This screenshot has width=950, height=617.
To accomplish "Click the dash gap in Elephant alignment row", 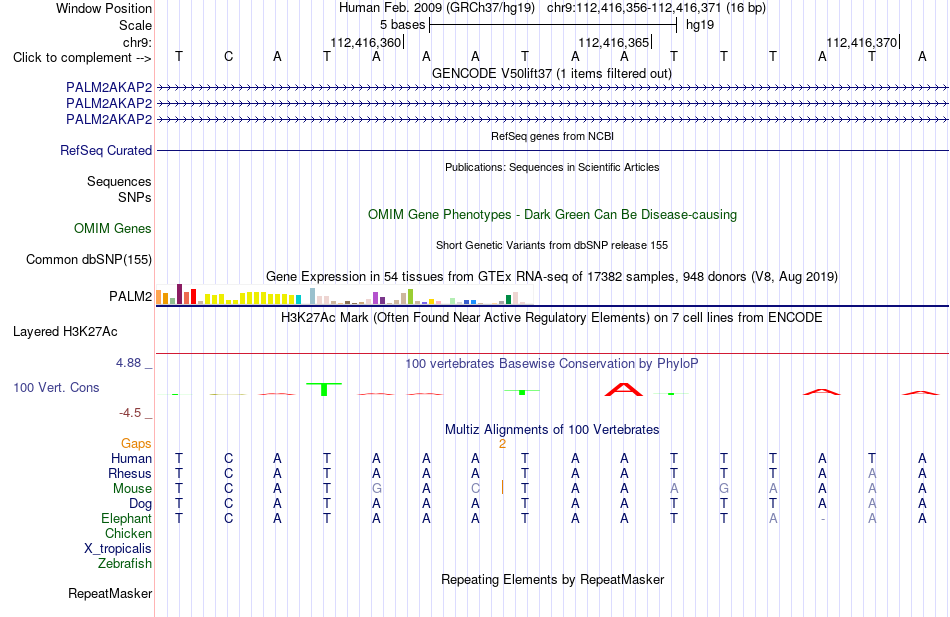I will tap(822, 519).
